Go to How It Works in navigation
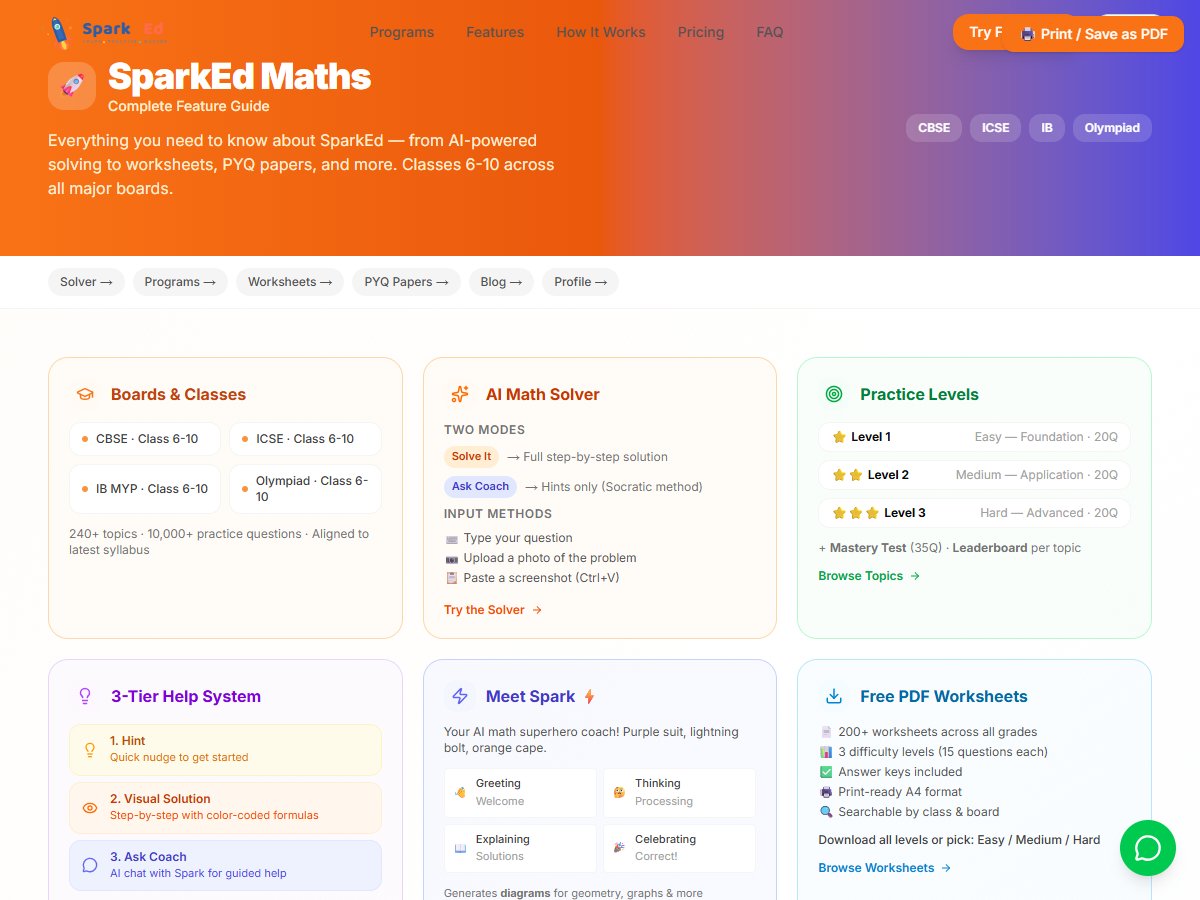 [601, 32]
